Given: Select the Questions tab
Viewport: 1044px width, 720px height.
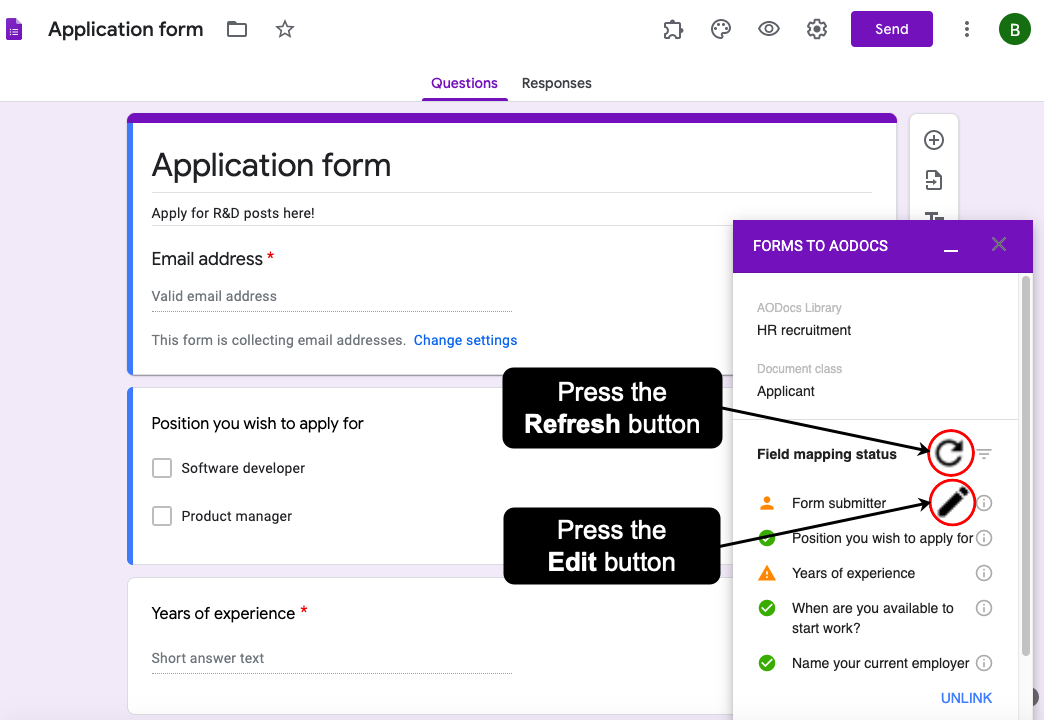Looking at the screenshot, I should [464, 83].
